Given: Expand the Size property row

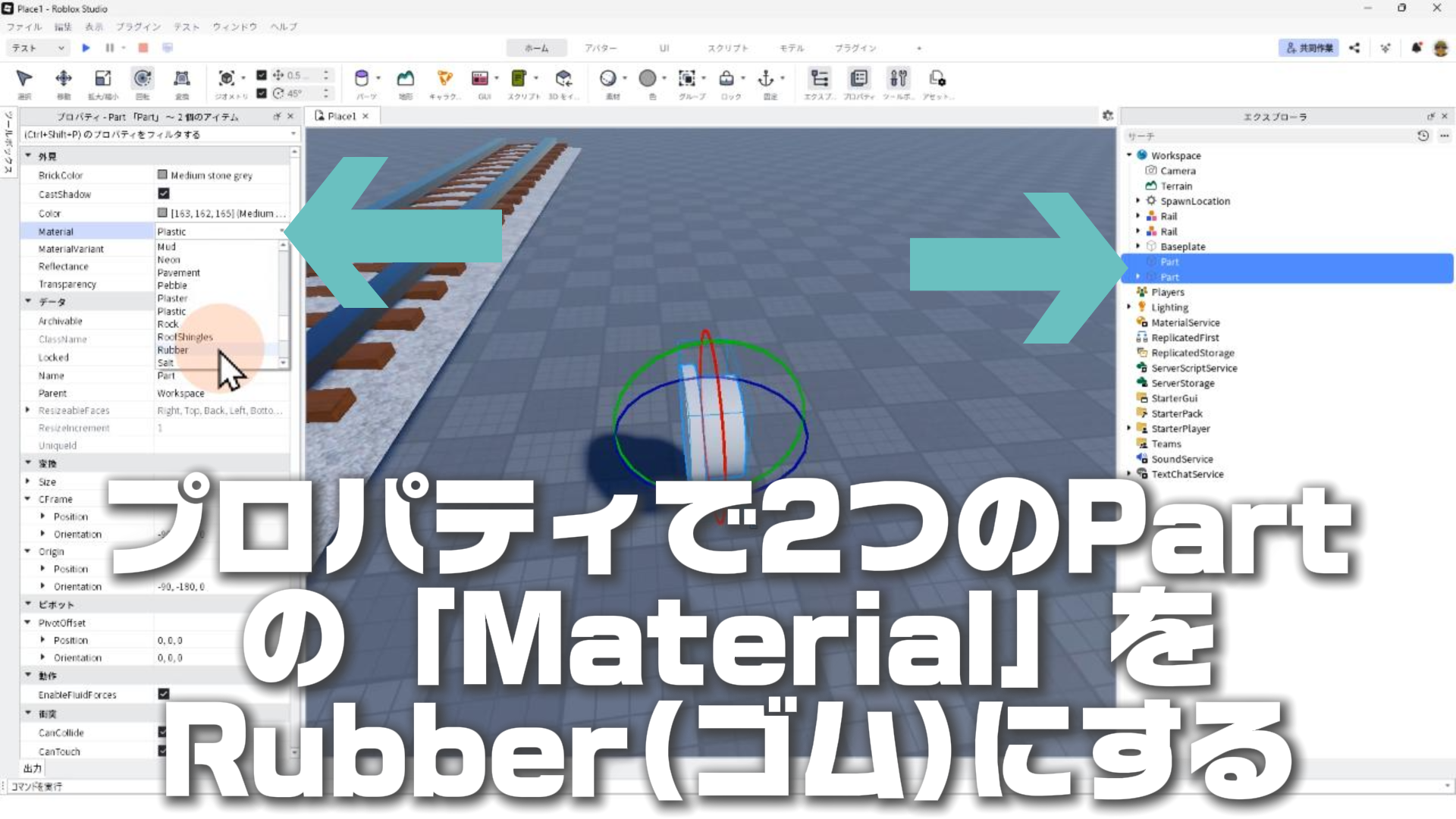Looking at the screenshot, I should 28,482.
